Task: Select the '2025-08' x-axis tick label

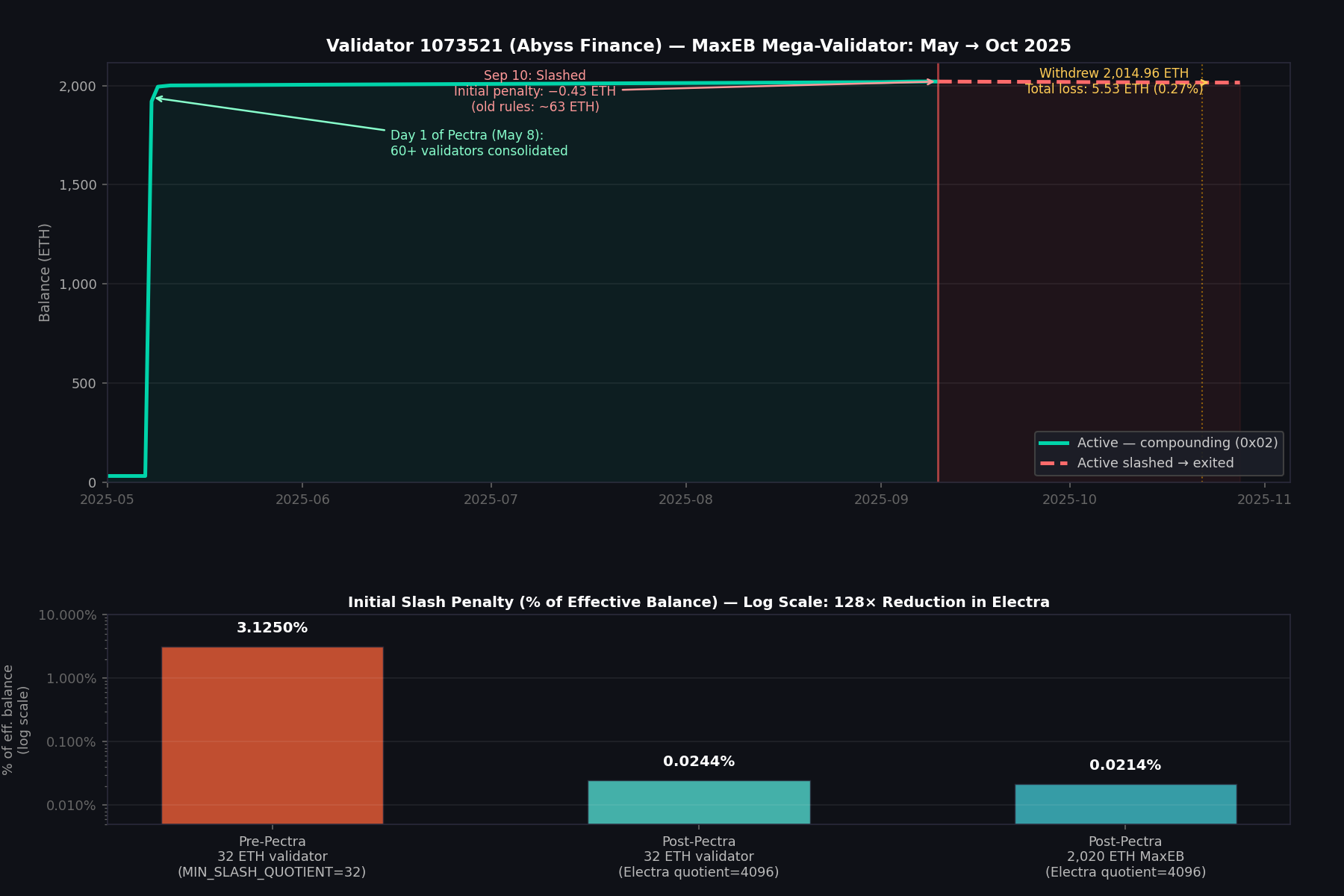Action: tap(685, 500)
